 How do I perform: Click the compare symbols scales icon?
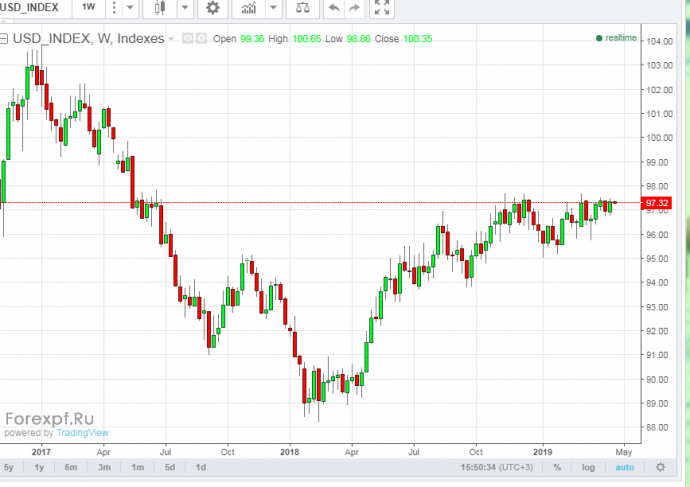click(x=300, y=8)
